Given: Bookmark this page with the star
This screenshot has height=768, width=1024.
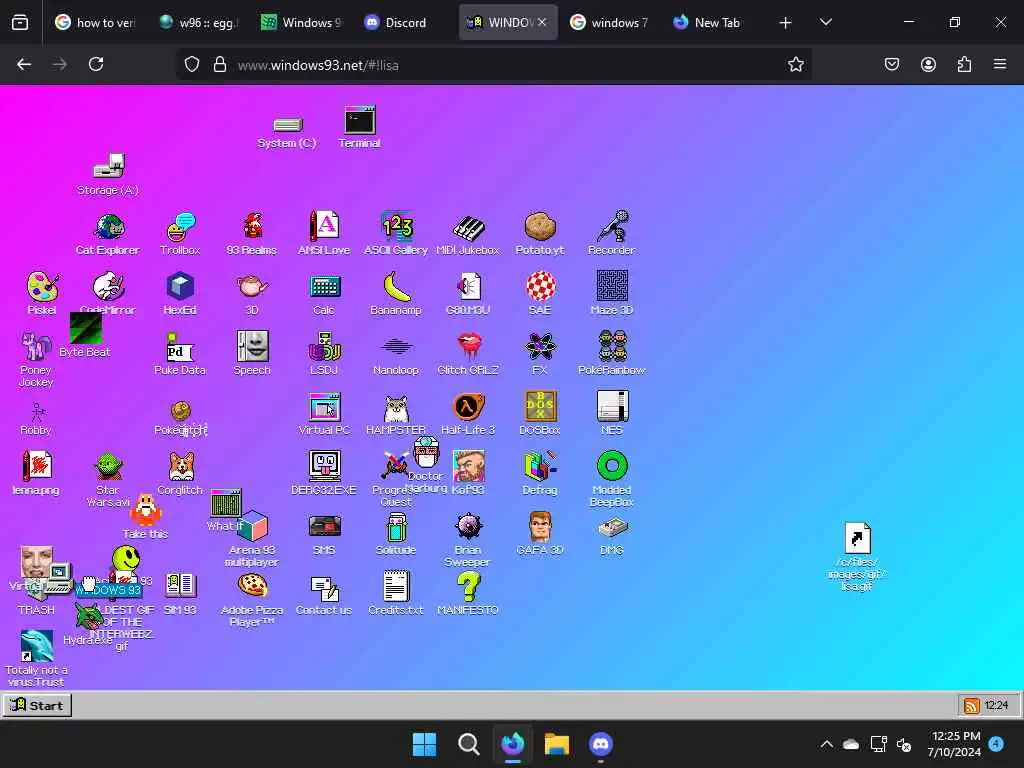Looking at the screenshot, I should (x=795, y=64).
